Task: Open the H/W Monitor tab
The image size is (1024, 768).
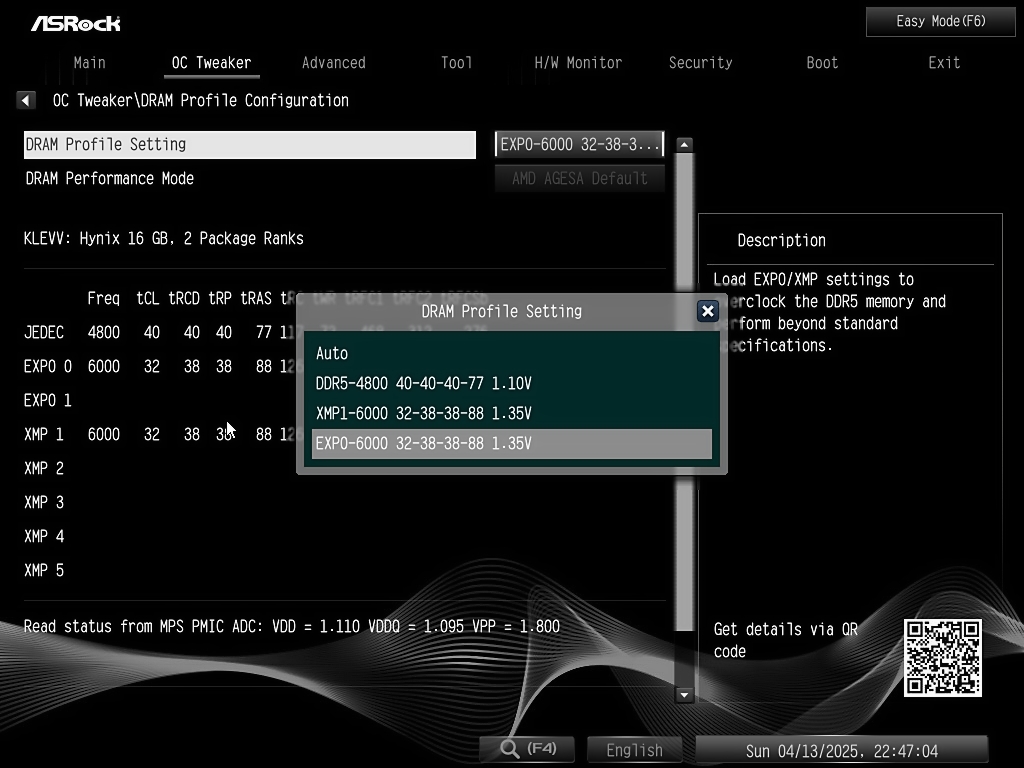Action: tap(578, 62)
